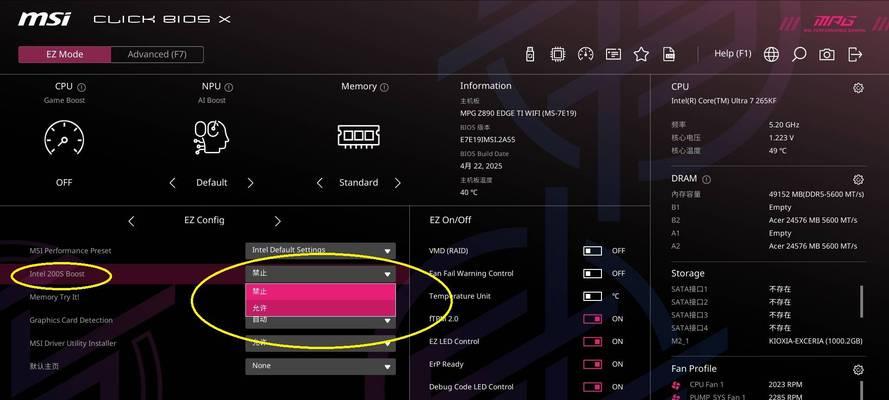The width and height of the screenshot is (889, 400).
Task: Click the Fan Profile list scrollbar
Action: [862, 390]
